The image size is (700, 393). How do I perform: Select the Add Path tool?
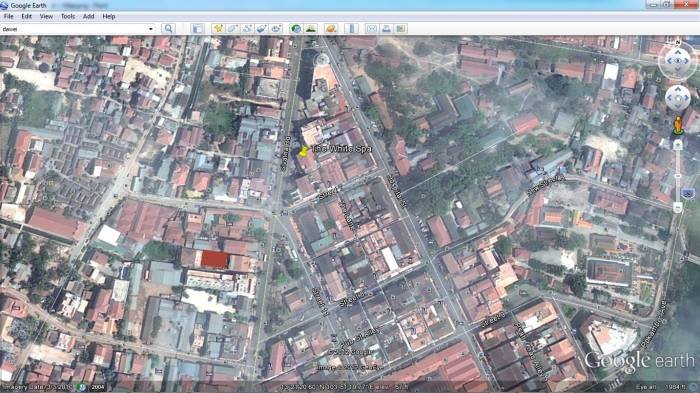point(247,29)
